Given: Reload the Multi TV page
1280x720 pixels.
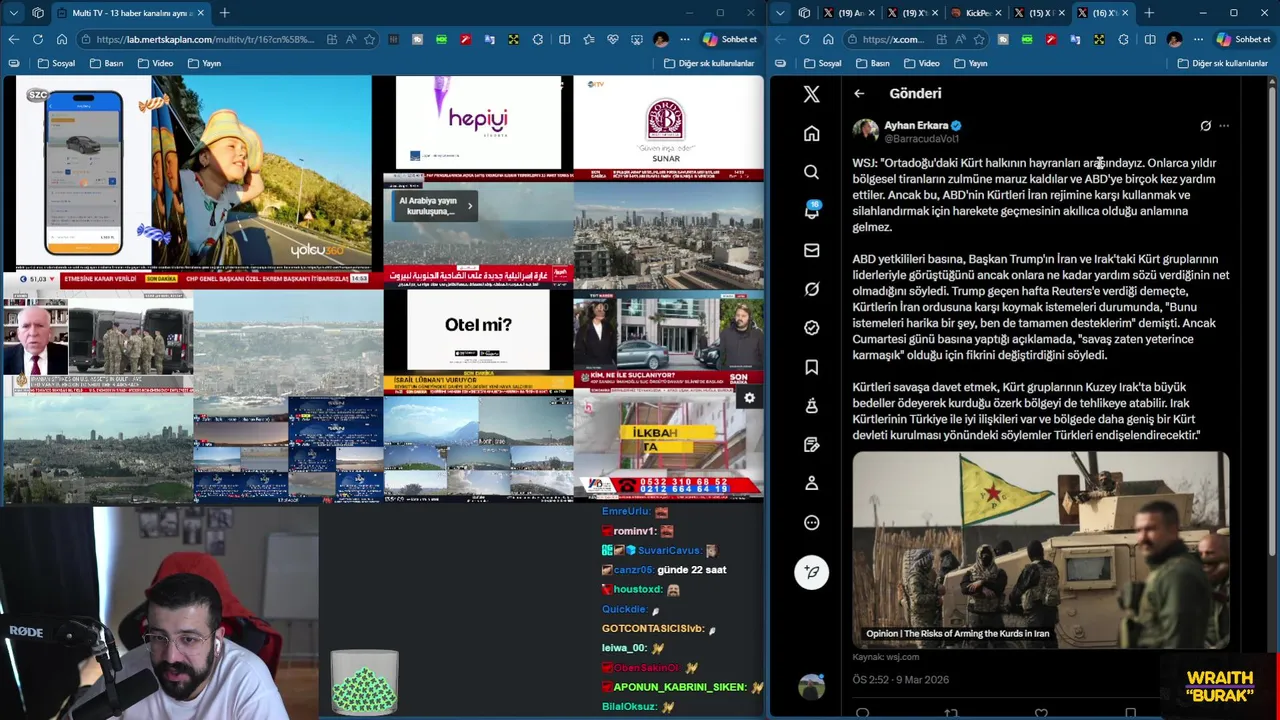Looking at the screenshot, I should tap(37, 40).
